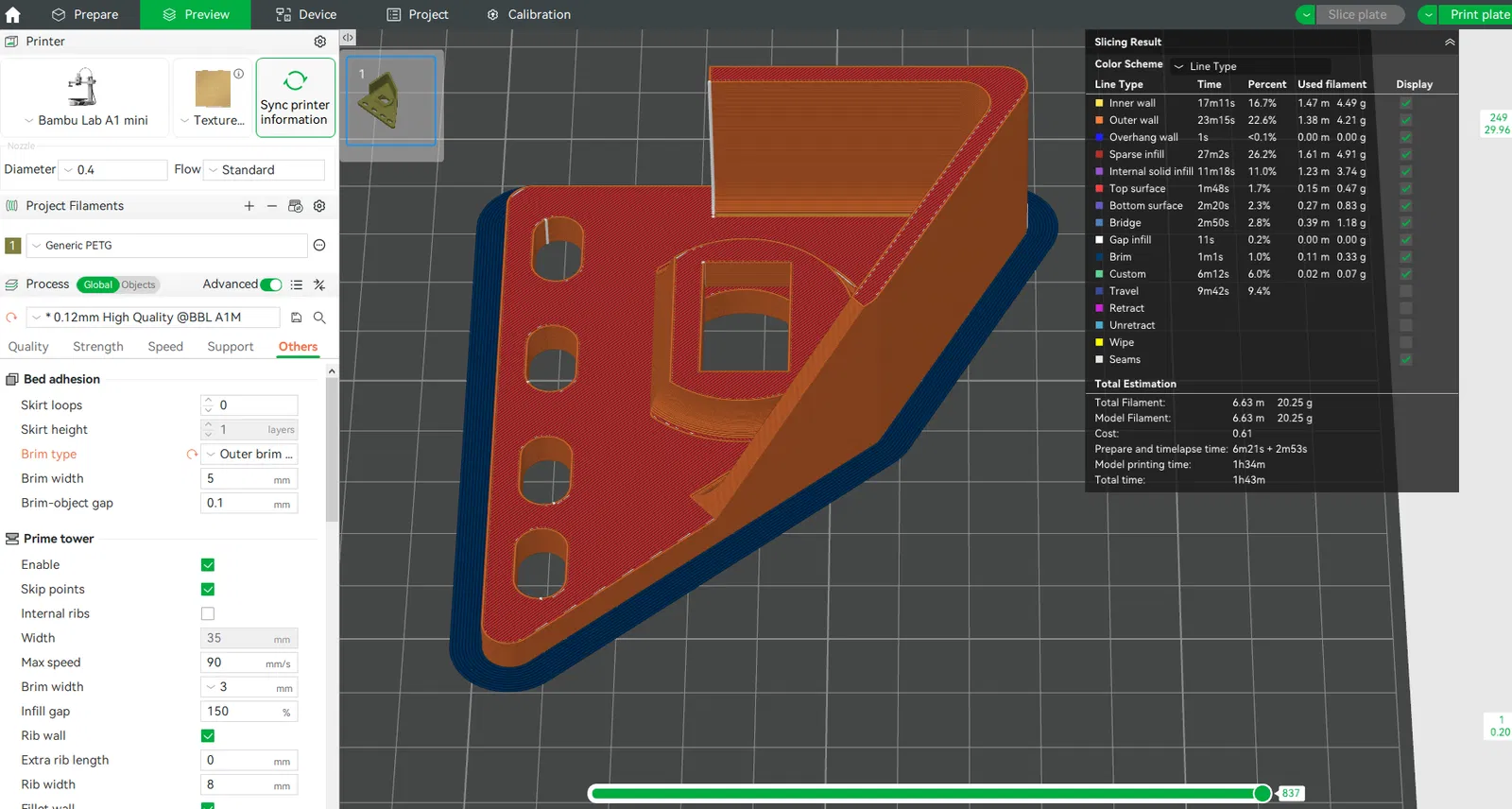The image size is (1512, 809).
Task: Open Strength settings tab
Action: pyautogui.click(x=98, y=347)
